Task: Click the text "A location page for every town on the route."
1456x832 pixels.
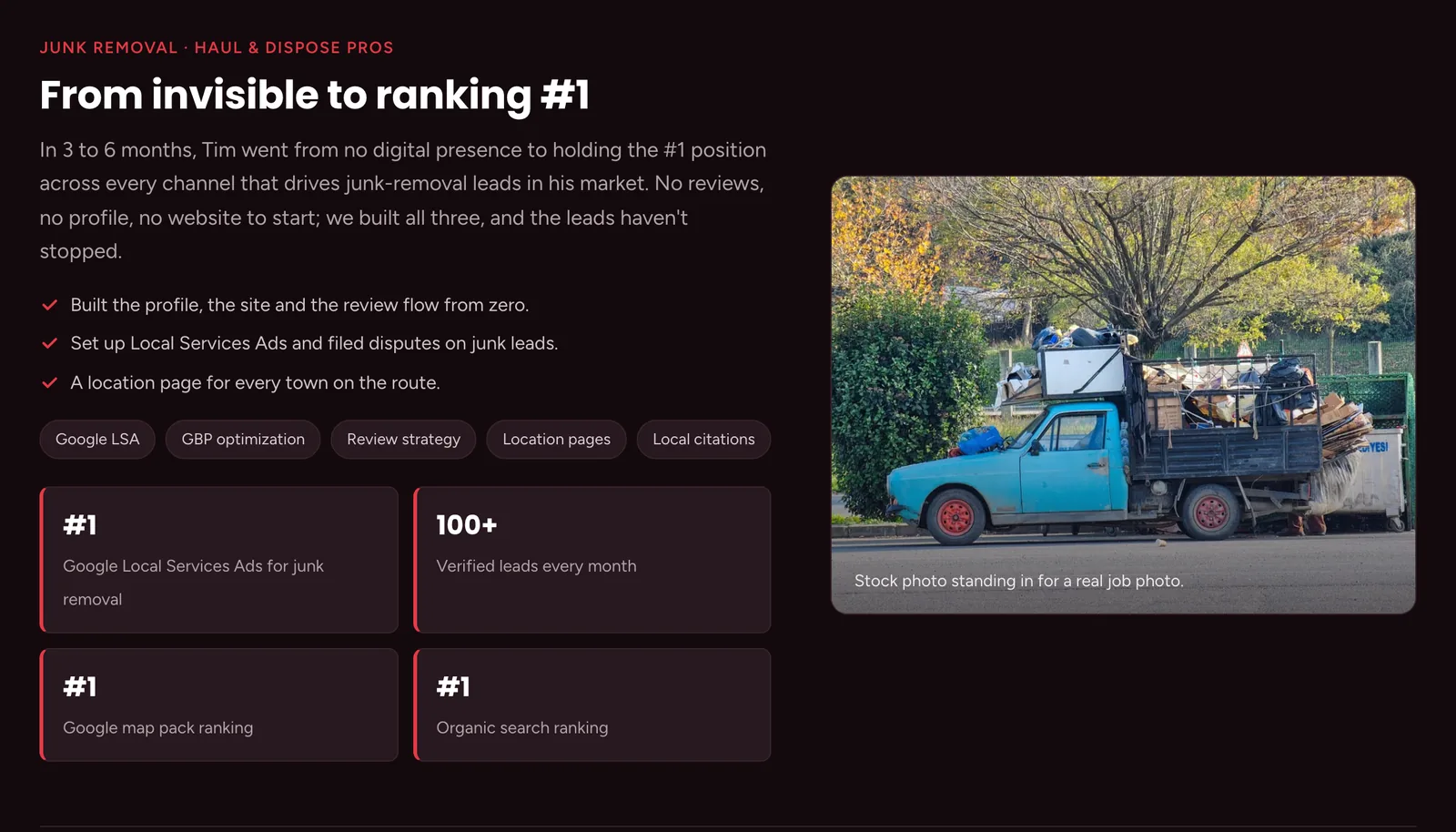Action: point(255,382)
